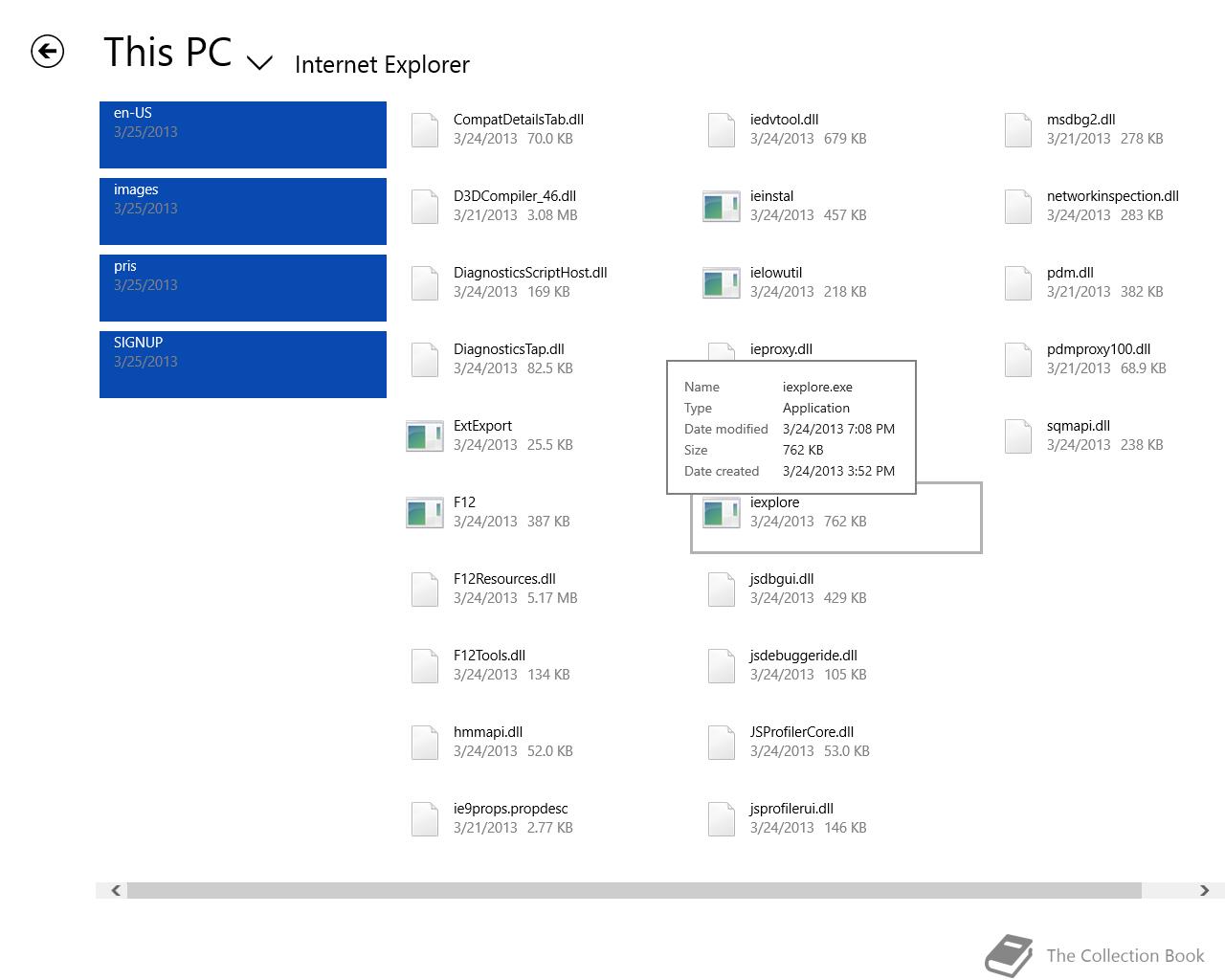The width and height of the screenshot is (1225, 980).
Task: Open the en-US folder tile
Action: [x=243, y=135]
